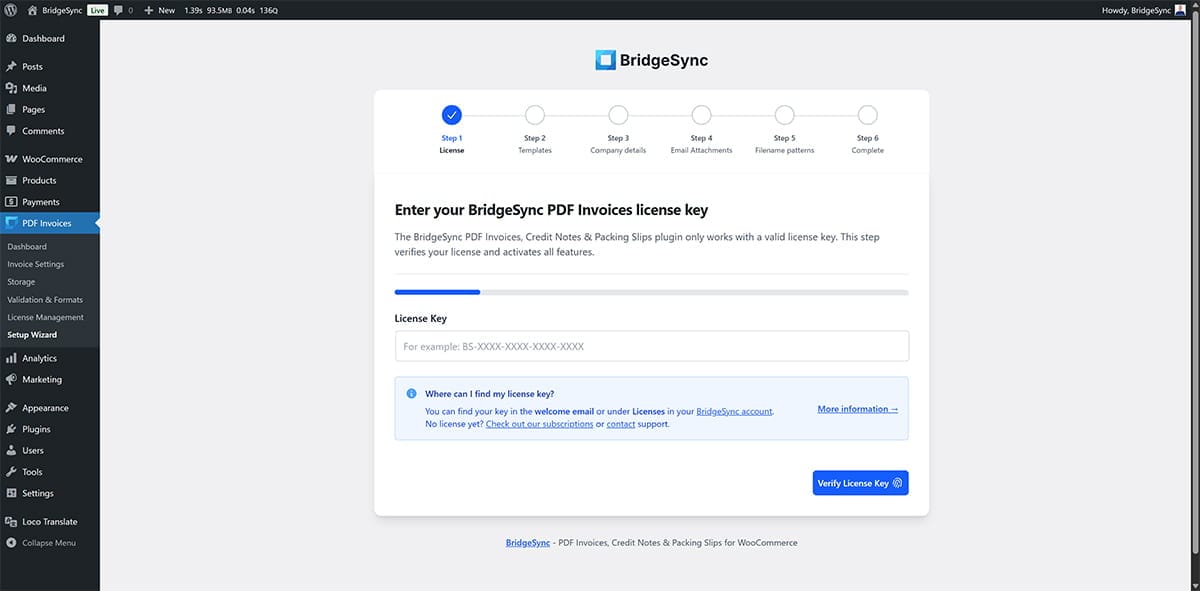Click the WooCommerce sidebar icon
This screenshot has width=1200, height=591.
point(11,159)
